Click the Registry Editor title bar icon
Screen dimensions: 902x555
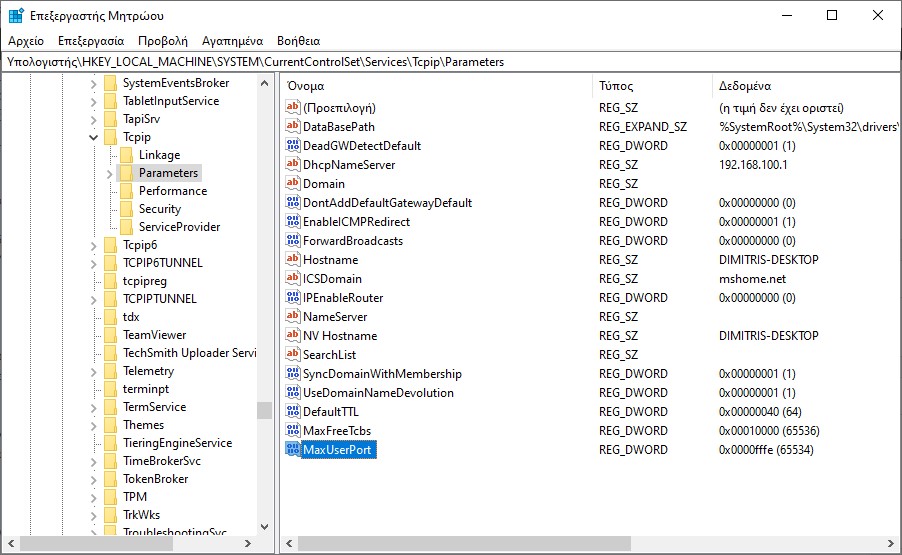click(x=16, y=16)
